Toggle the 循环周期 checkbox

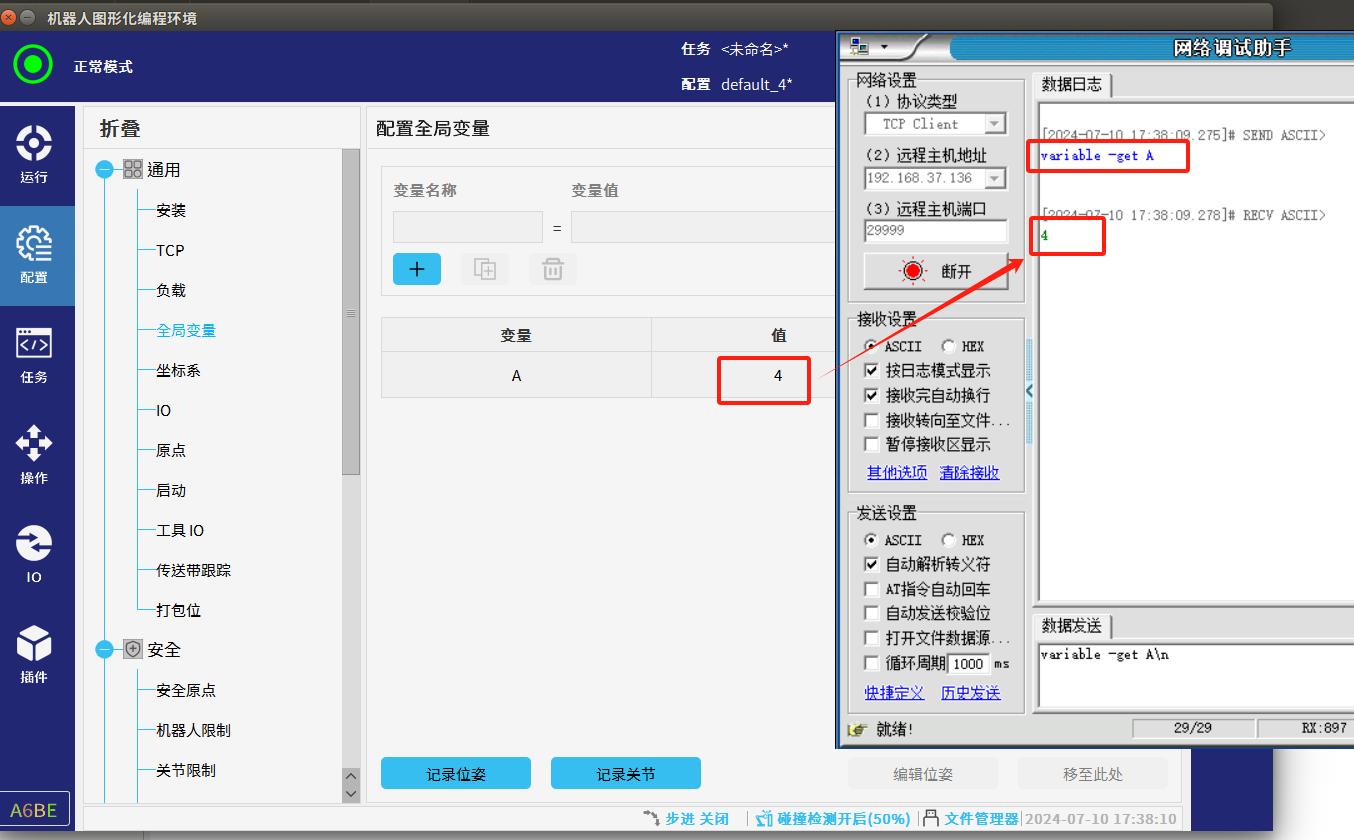pos(872,664)
